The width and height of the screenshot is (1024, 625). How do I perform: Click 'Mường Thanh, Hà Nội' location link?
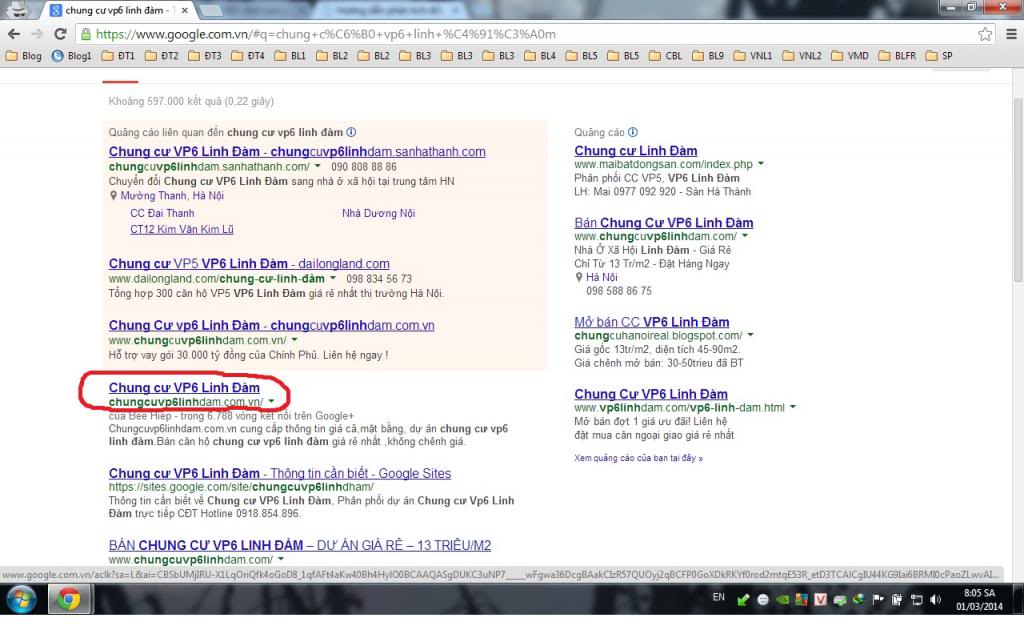(172, 195)
